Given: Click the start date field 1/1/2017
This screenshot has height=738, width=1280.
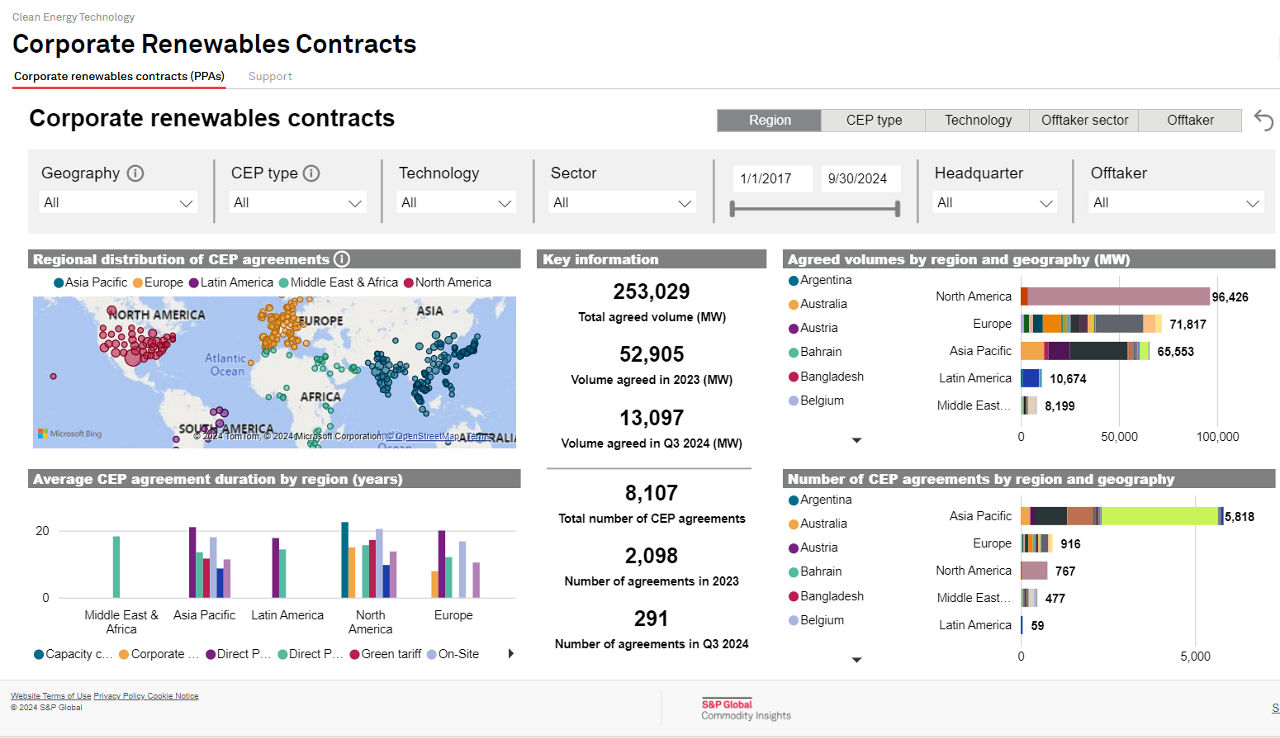Looking at the screenshot, I should [x=772, y=179].
